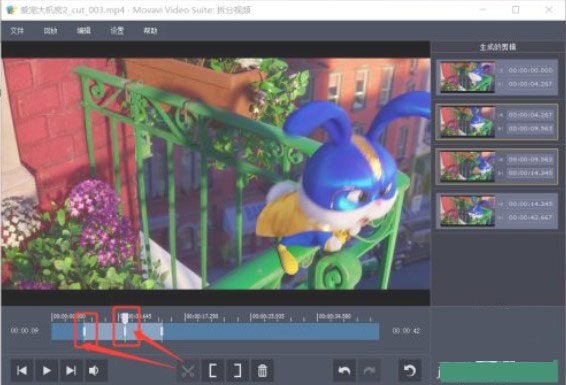Image resolution: width=566 pixels, height=385 pixels.
Task: Edit fourth segment start time 00:00:14.345
Action: pos(530,204)
